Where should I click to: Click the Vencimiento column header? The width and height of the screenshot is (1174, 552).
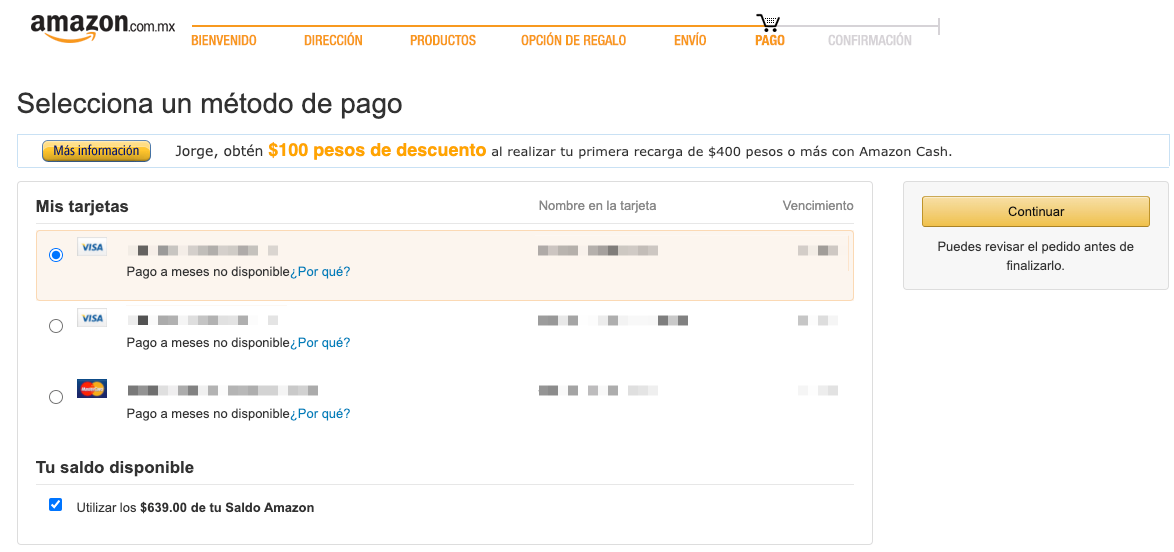pos(818,205)
